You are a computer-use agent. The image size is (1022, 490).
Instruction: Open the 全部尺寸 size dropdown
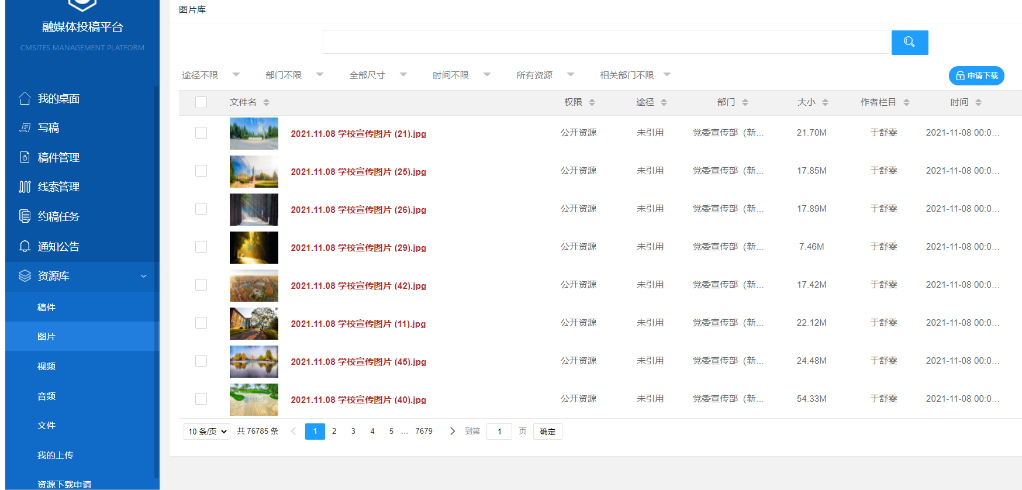click(x=404, y=74)
